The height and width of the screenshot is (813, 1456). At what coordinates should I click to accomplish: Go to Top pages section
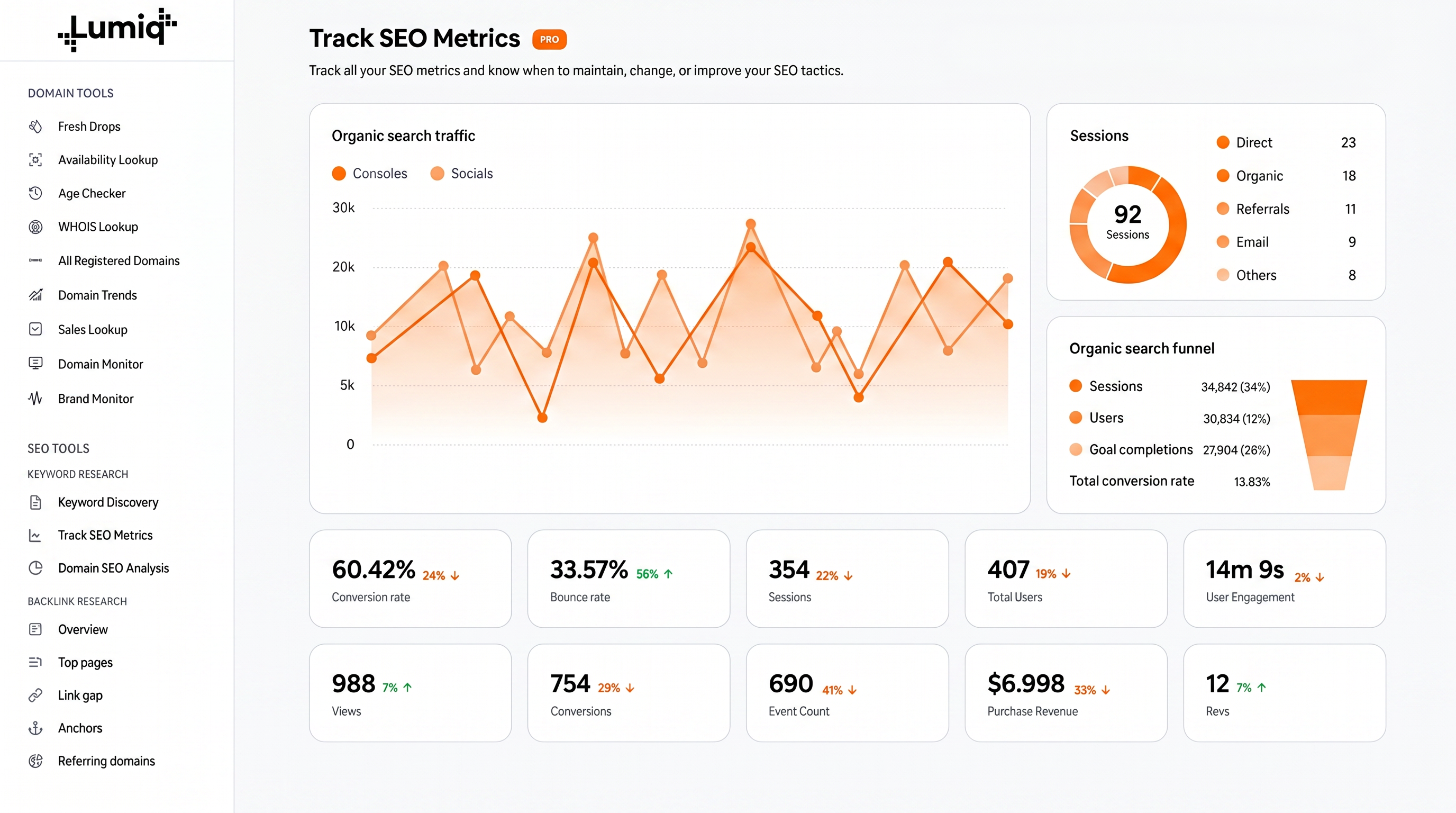click(x=85, y=662)
